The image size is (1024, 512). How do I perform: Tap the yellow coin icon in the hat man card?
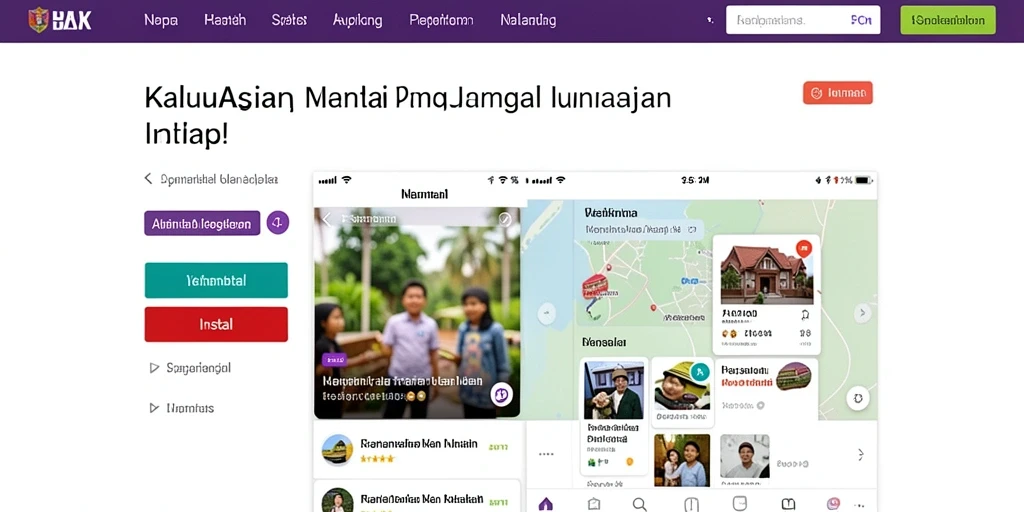pos(630,462)
